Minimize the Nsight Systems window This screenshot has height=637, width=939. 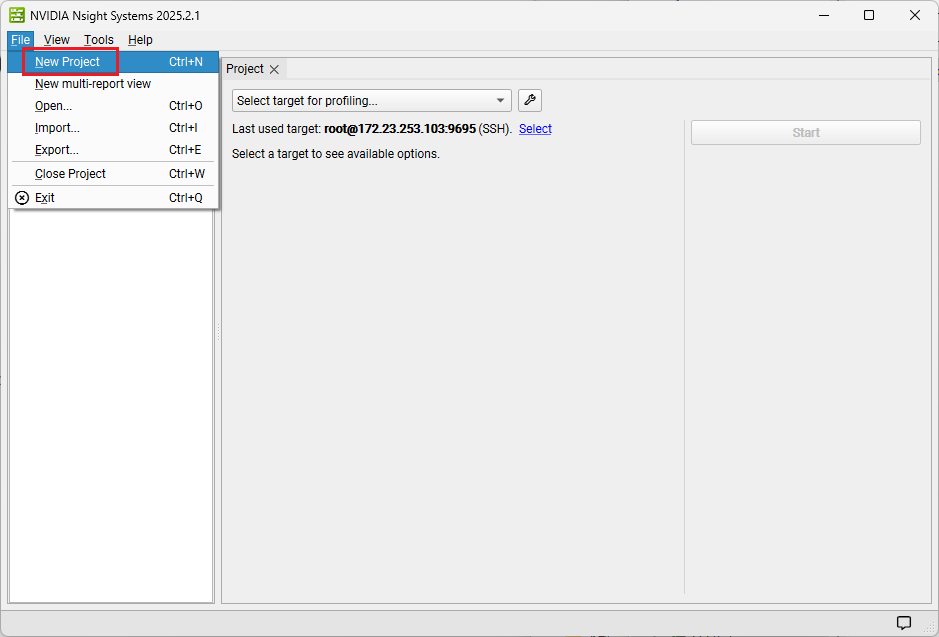coord(823,16)
